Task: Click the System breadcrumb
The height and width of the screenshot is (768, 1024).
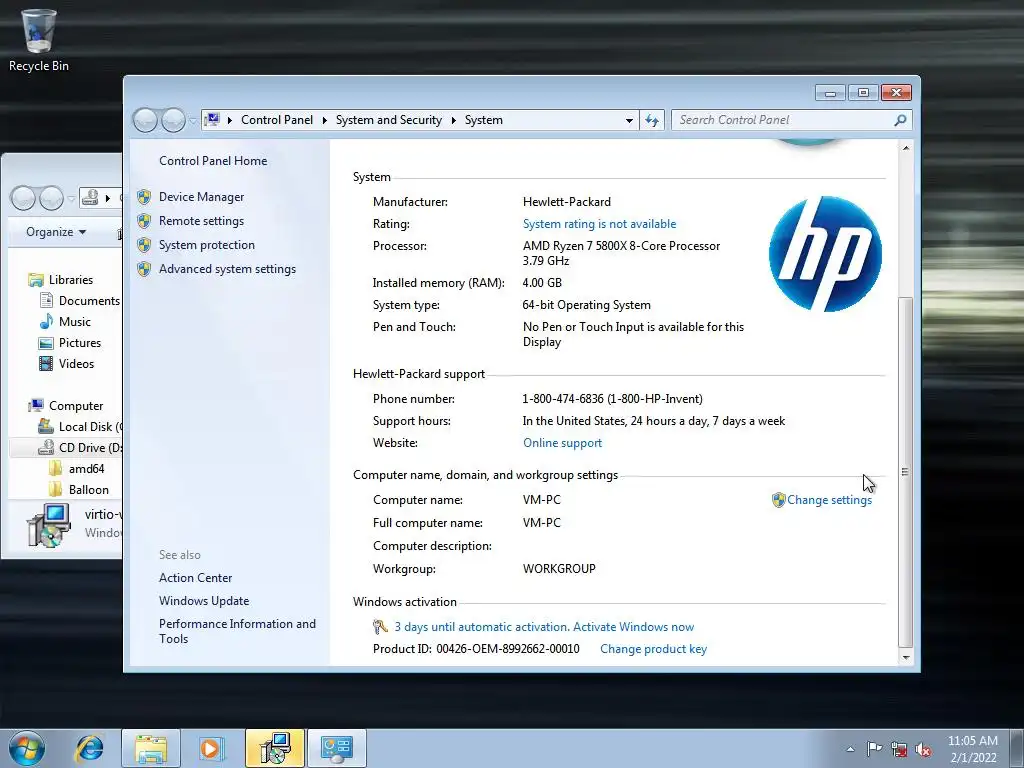Action: pyautogui.click(x=484, y=120)
